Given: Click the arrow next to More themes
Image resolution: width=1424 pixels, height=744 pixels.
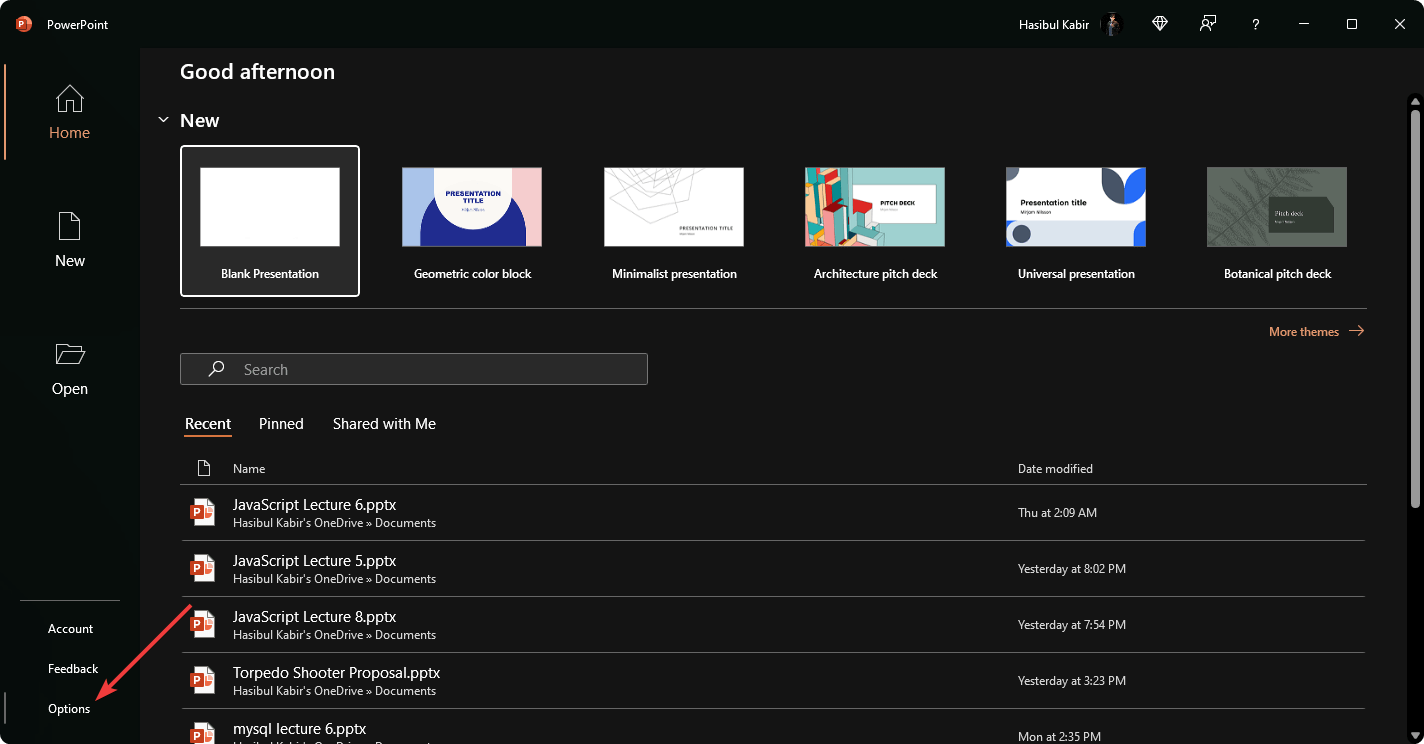Looking at the screenshot, I should pyautogui.click(x=1356, y=331).
